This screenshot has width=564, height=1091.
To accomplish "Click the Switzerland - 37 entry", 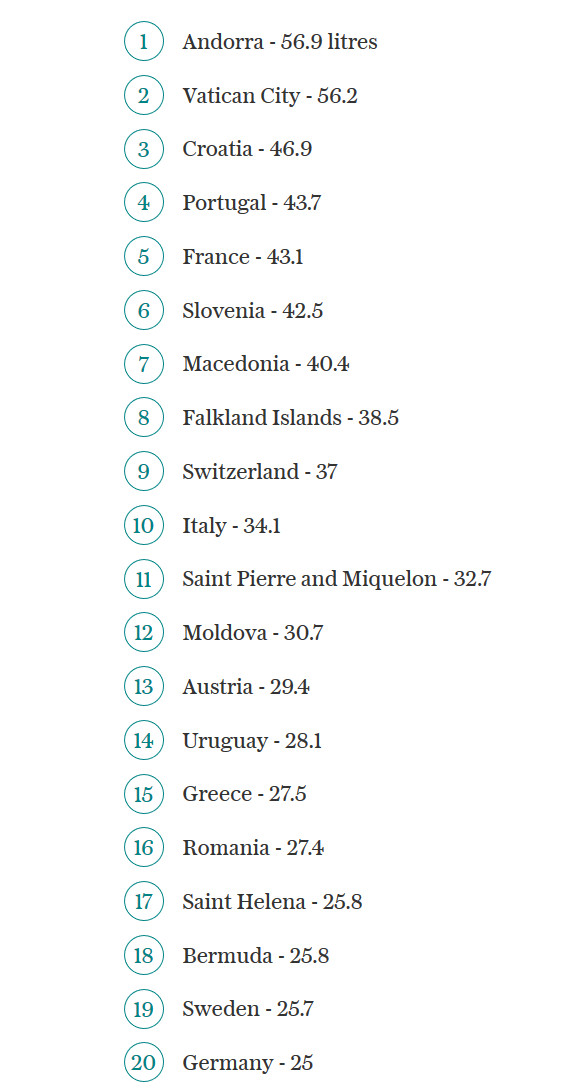I will (x=260, y=472).
